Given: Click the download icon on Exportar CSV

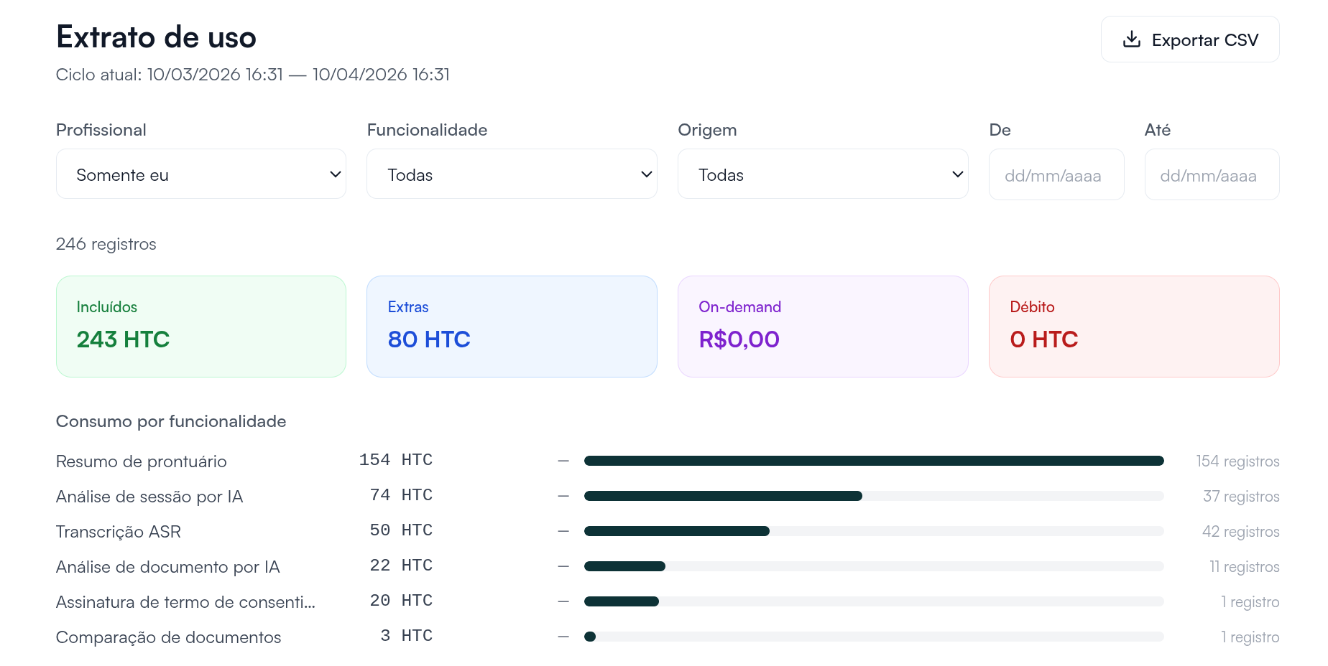Looking at the screenshot, I should click(1131, 40).
